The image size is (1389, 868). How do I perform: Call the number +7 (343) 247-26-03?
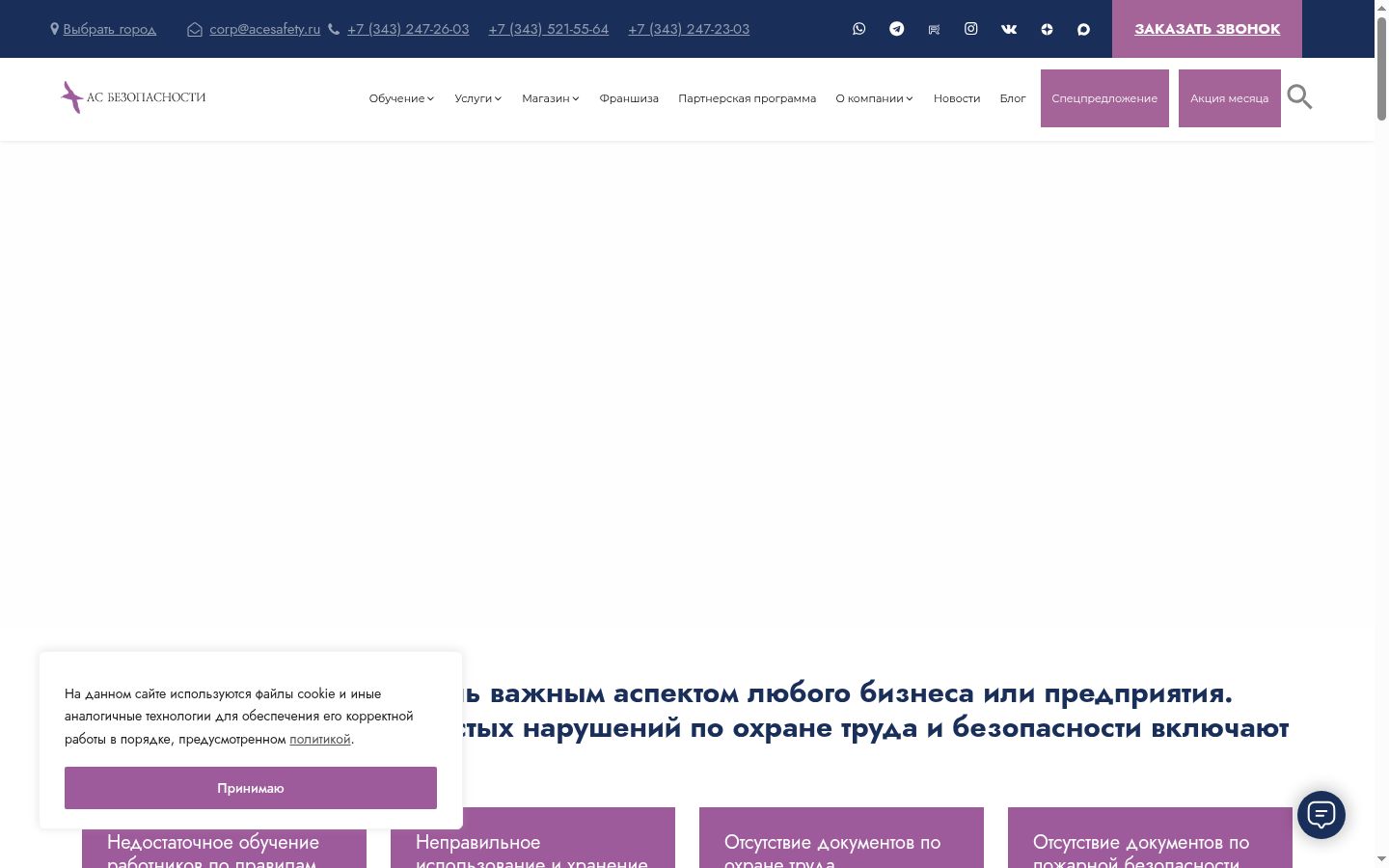point(408,29)
